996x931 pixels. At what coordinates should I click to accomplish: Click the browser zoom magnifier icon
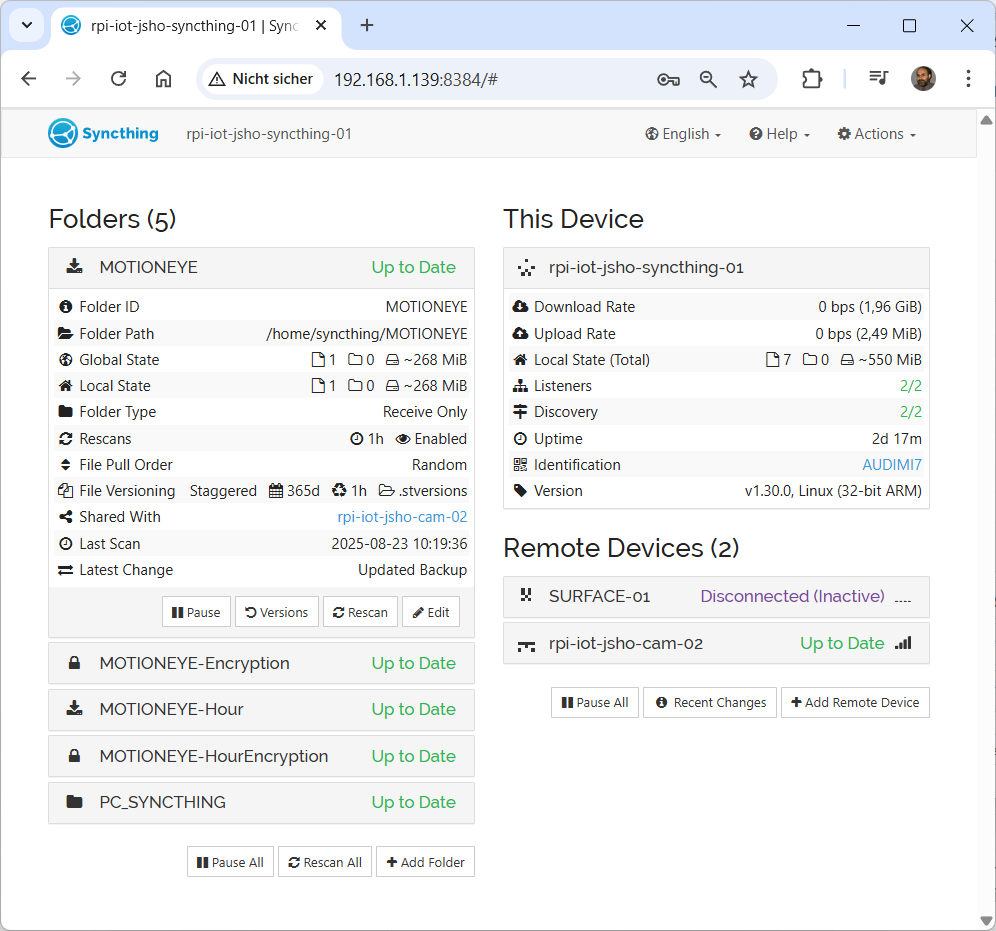tap(708, 79)
